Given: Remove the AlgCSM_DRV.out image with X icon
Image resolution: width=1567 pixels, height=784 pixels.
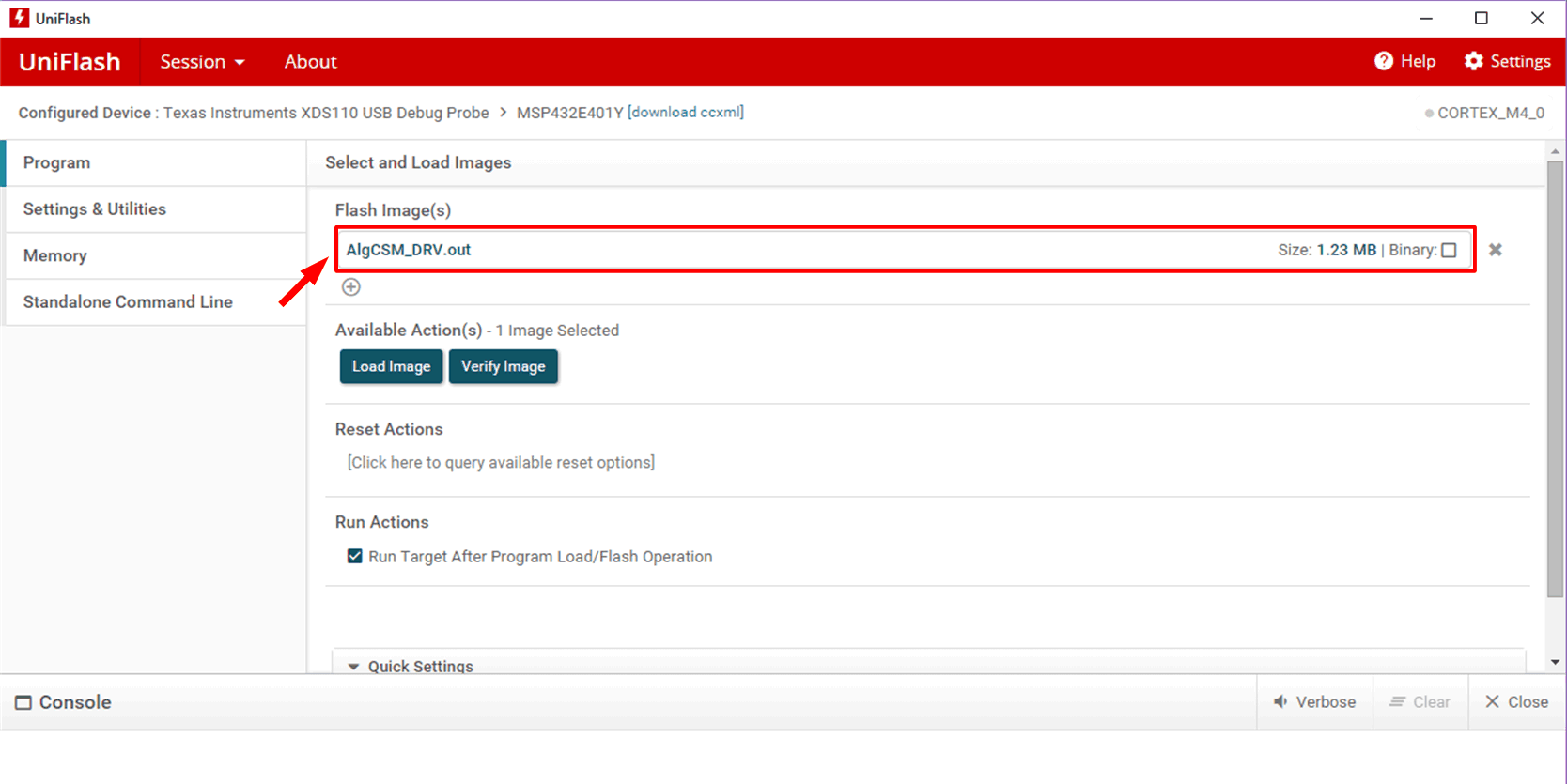Looking at the screenshot, I should 1495,250.
